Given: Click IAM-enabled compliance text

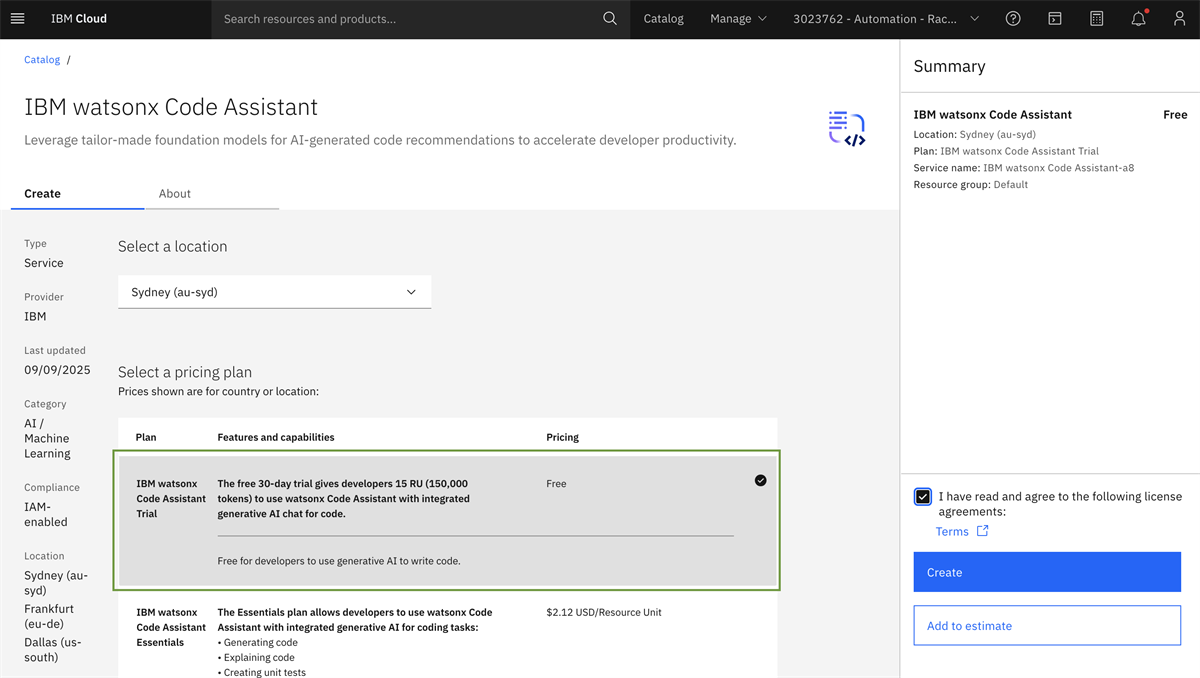Looking at the screenshot, I should pyautogui.click(x=46, y=514).
